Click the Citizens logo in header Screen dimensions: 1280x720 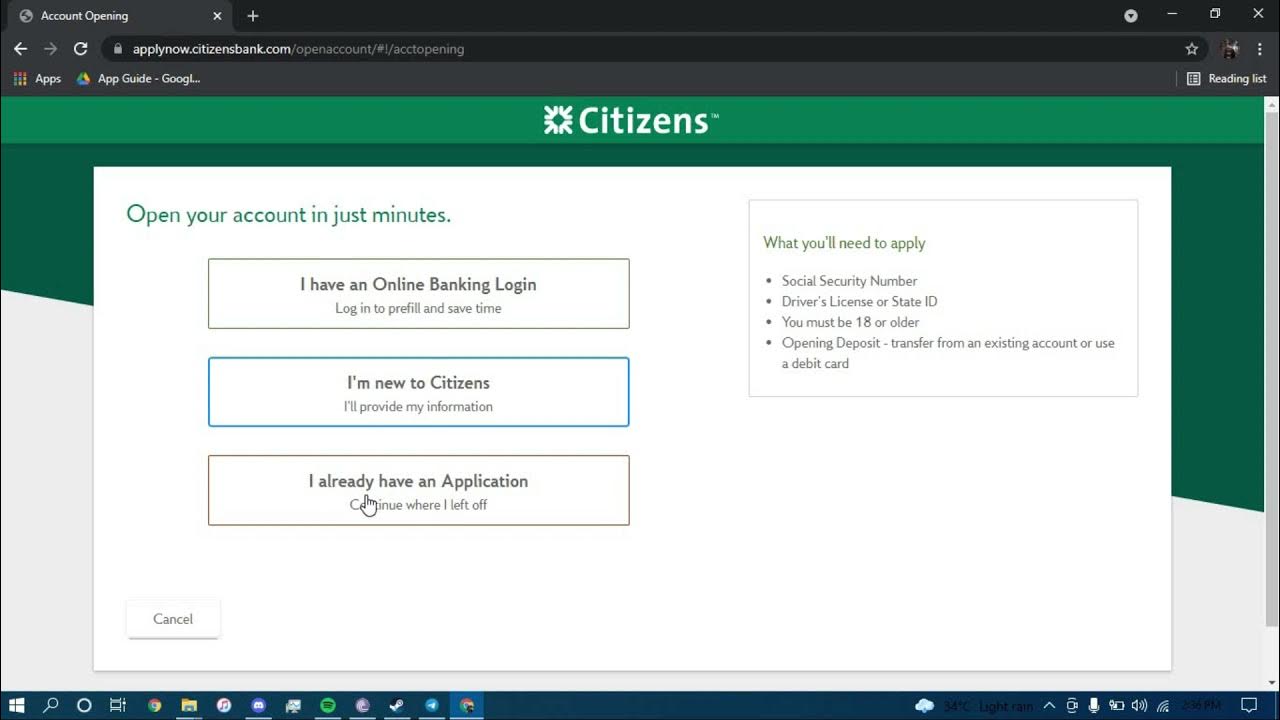coord(630,121)
